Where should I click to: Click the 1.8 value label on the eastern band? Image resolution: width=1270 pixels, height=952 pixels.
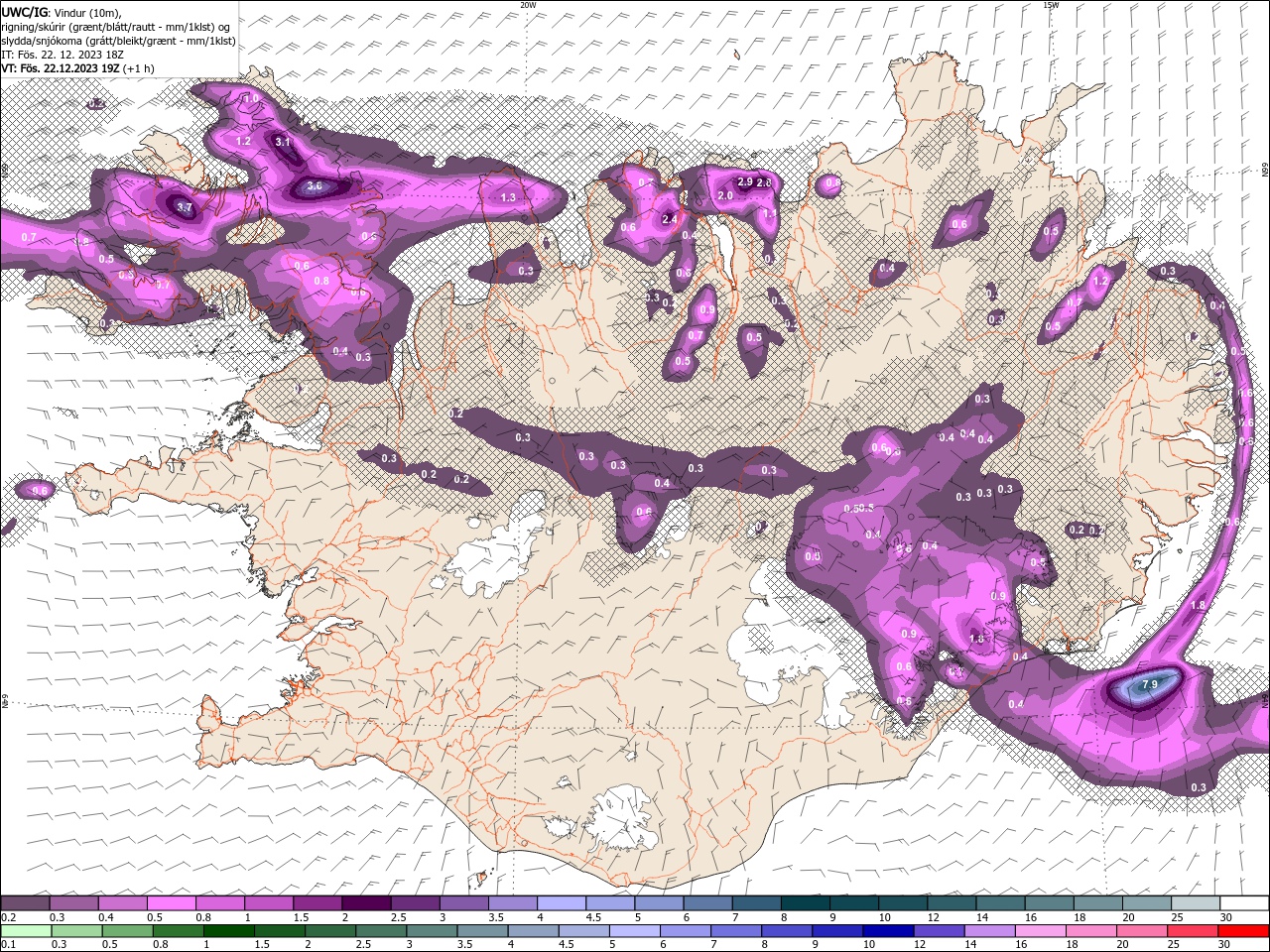coord(1198,605)
